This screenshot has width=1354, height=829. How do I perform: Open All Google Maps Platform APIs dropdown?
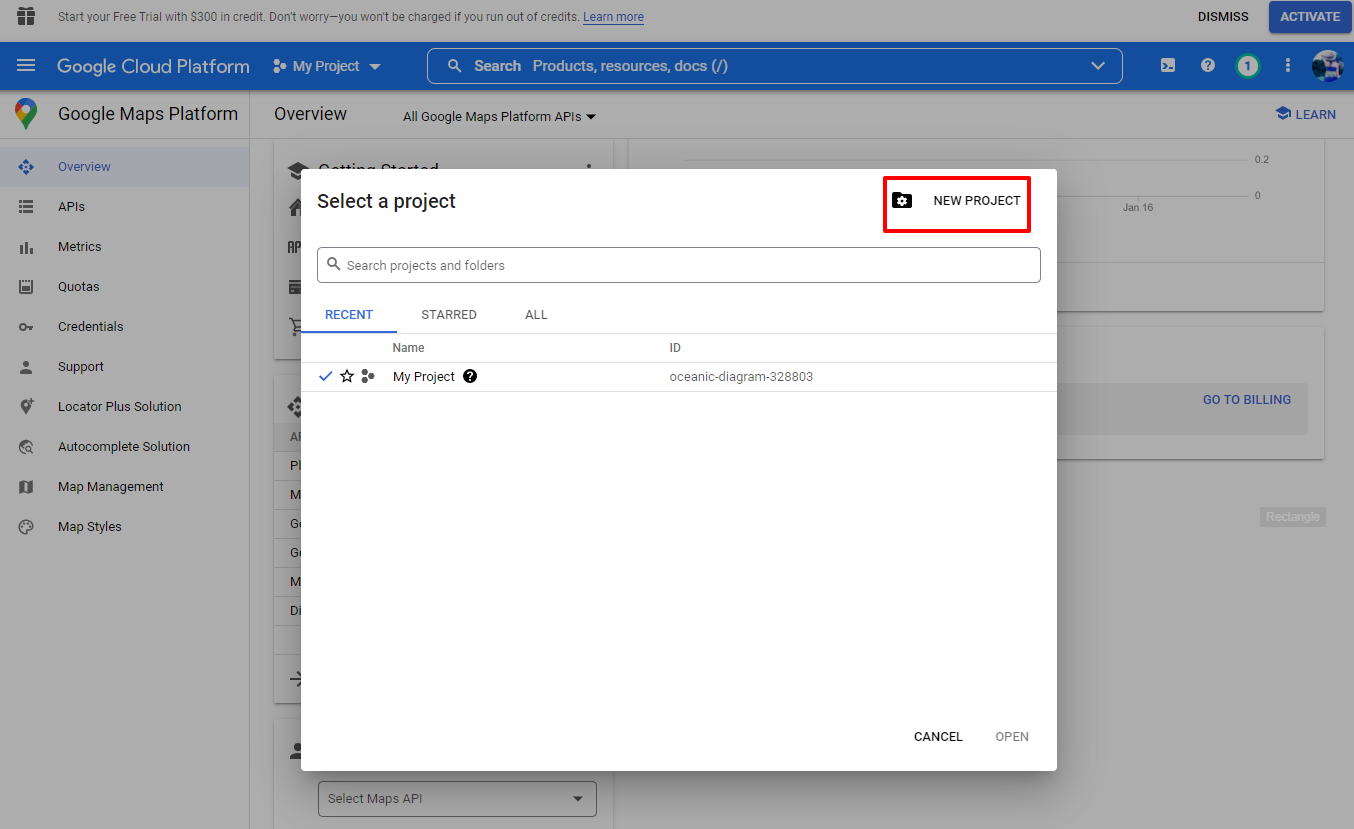coord(499,117)
